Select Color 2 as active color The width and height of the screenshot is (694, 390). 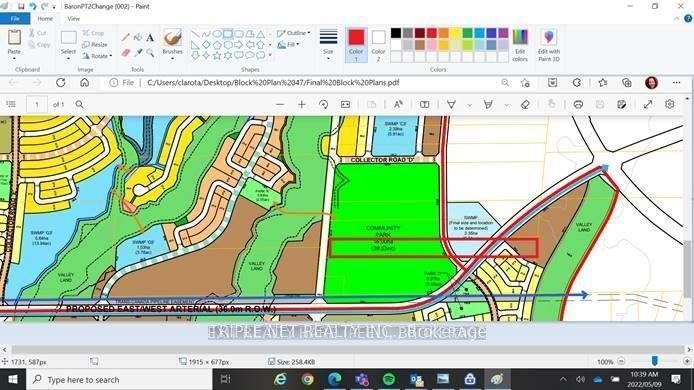[x=378, y=45]
